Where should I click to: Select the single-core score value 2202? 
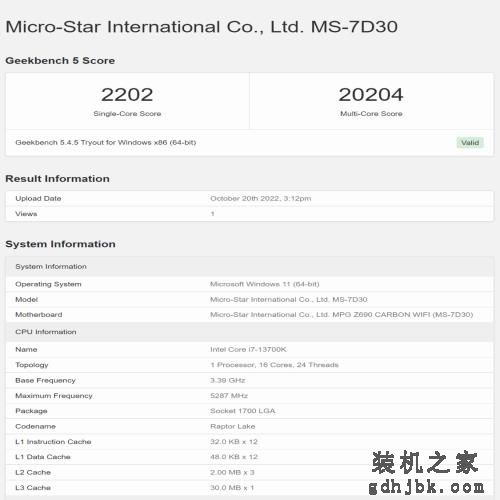tap(127, 95)
